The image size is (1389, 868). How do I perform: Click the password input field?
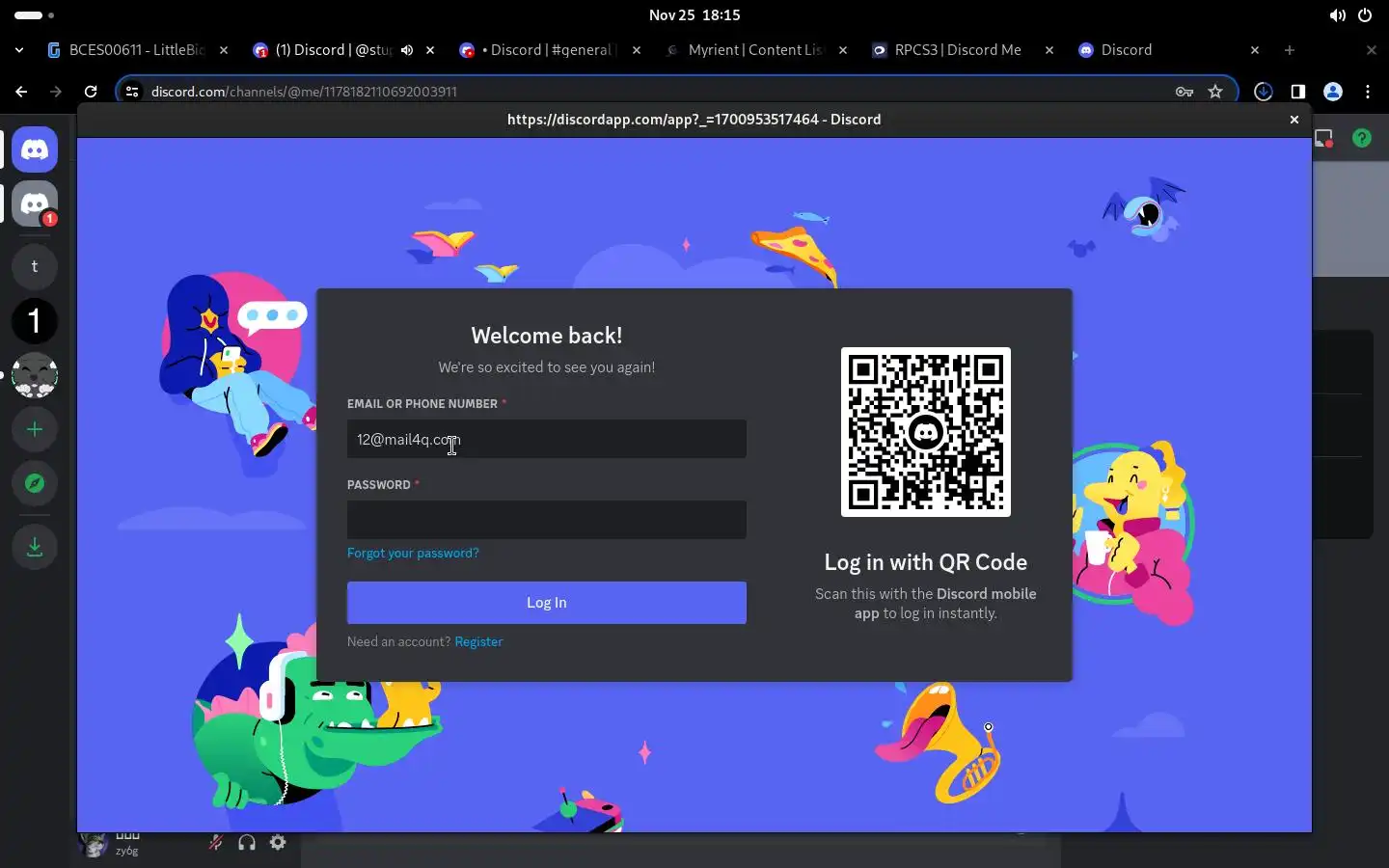pyautogui.click(x=547, y=520)
